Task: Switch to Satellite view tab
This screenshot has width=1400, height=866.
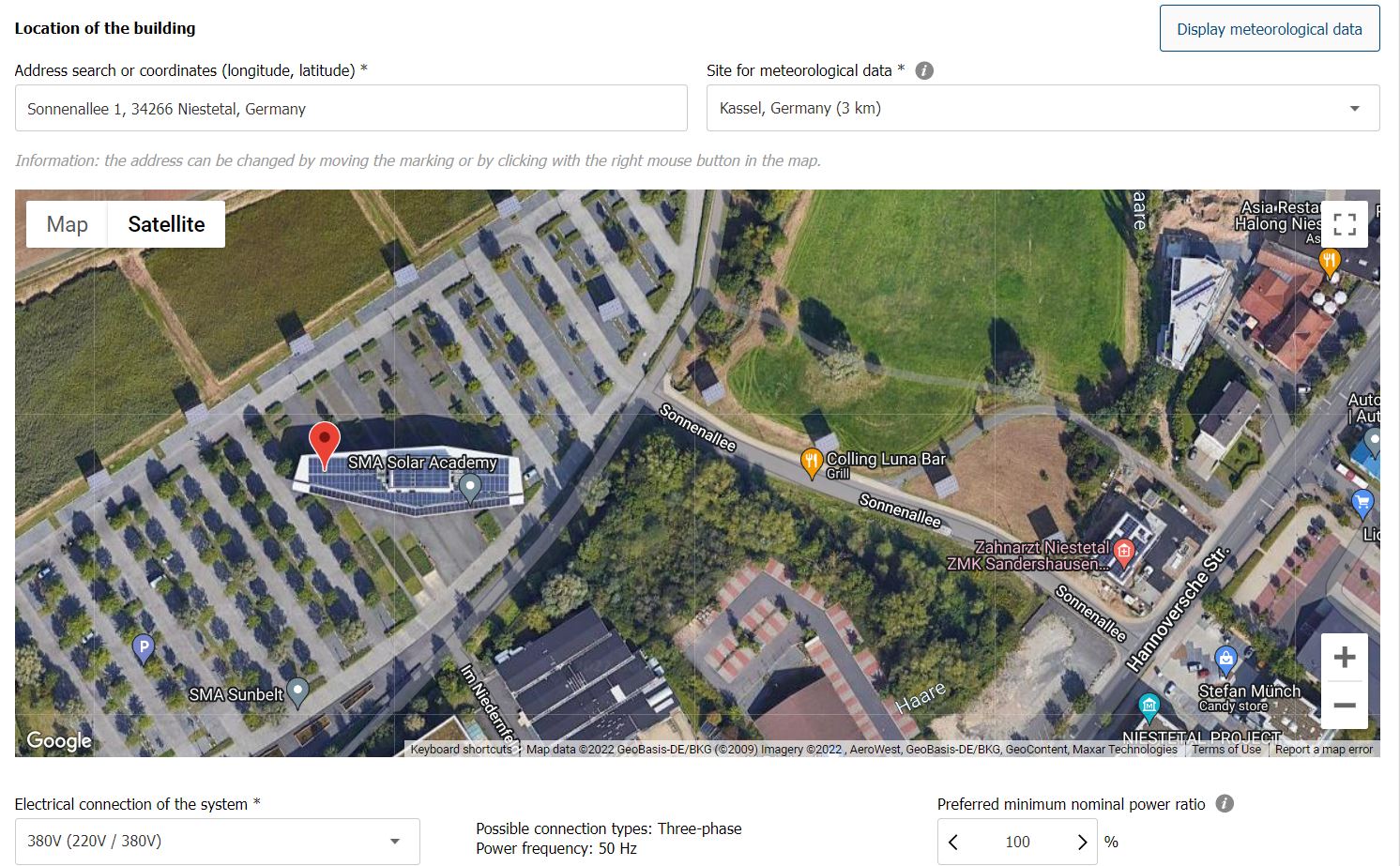Action: (x=166, y=224)
